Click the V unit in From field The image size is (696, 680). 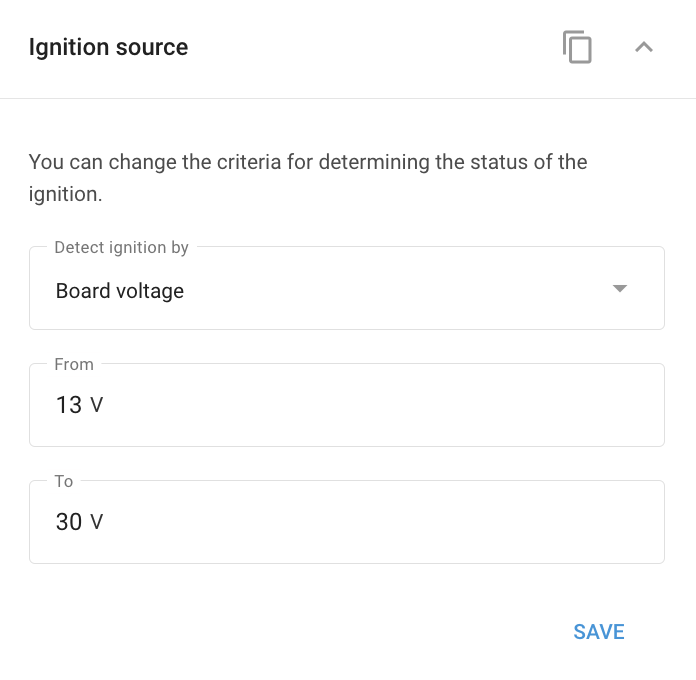point(96,405)
